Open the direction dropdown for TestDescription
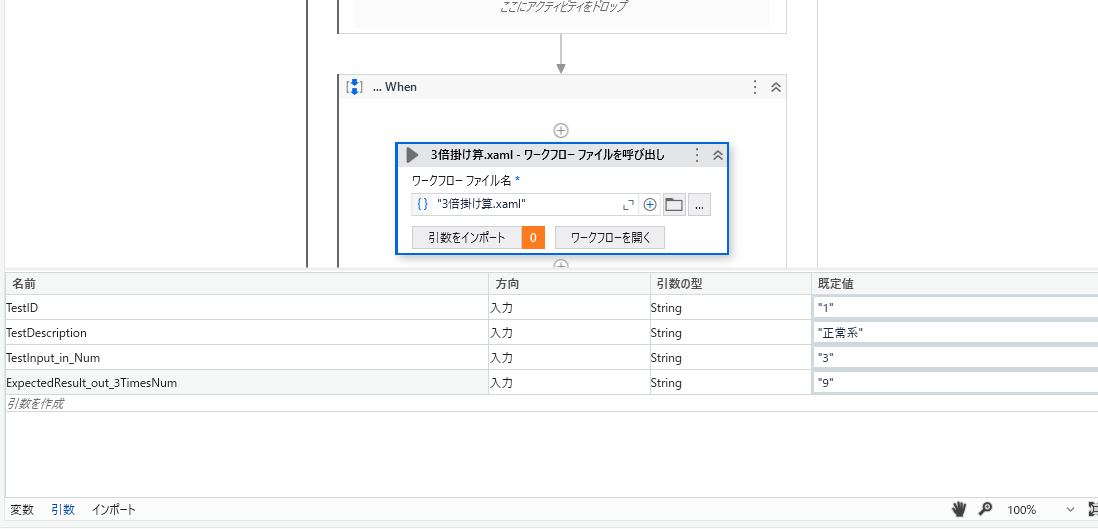This screenshot has width=1098, height=529. pyautogui.click(x=569, y=333)
